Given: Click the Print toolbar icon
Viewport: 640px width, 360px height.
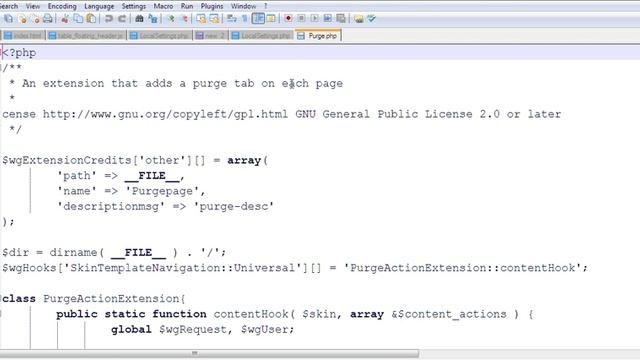Looking at the screenshot, I should point(48,19).
